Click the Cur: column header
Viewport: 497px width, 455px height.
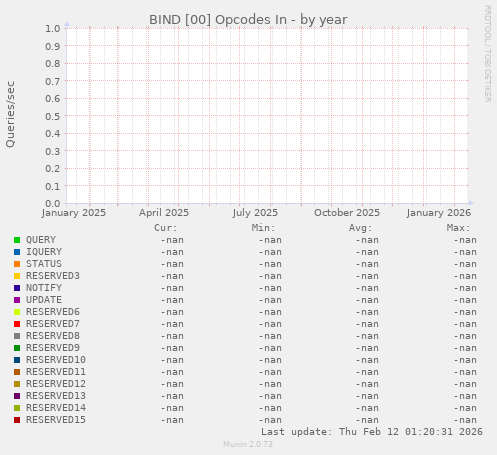(166, 228)
